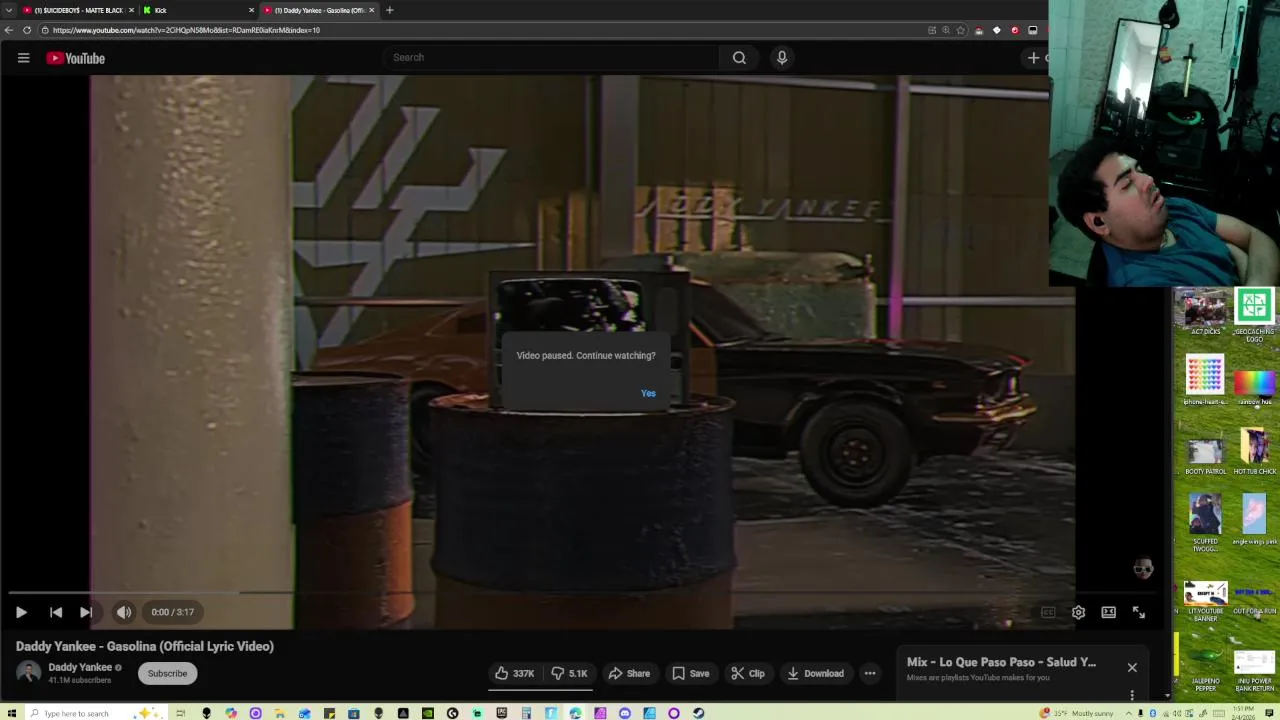Click the YouTube logo
The width and height of the screenshot is (1280, 720).
tap(75, 58)
